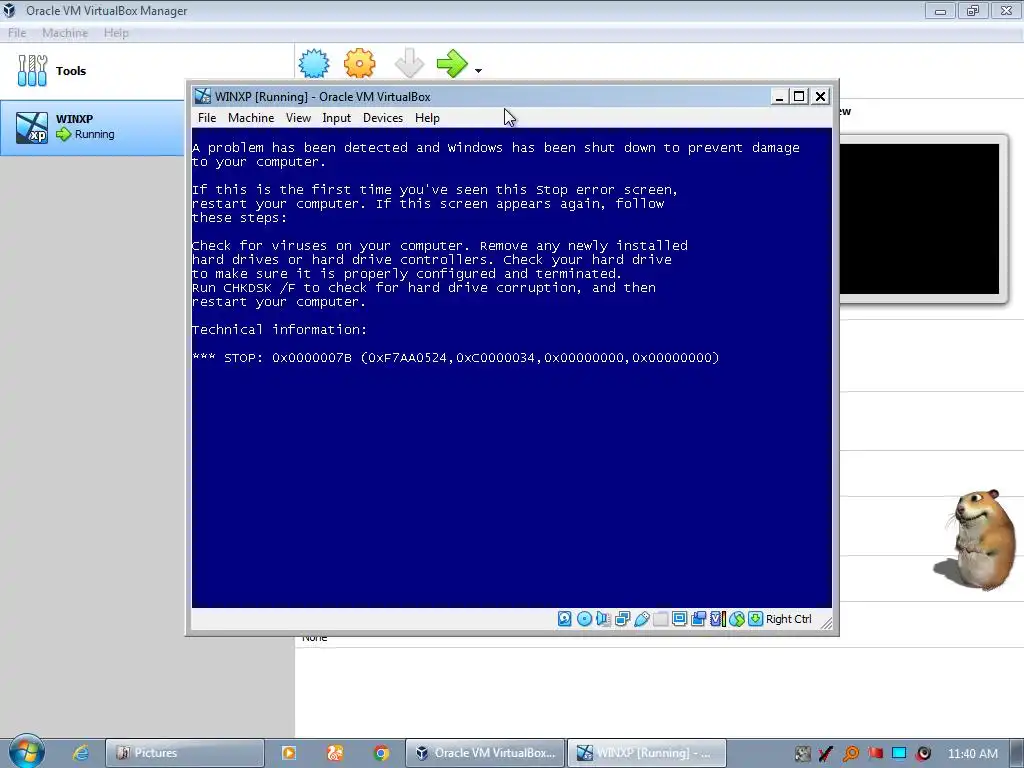Click the orange magnifier tray icon

850,754
